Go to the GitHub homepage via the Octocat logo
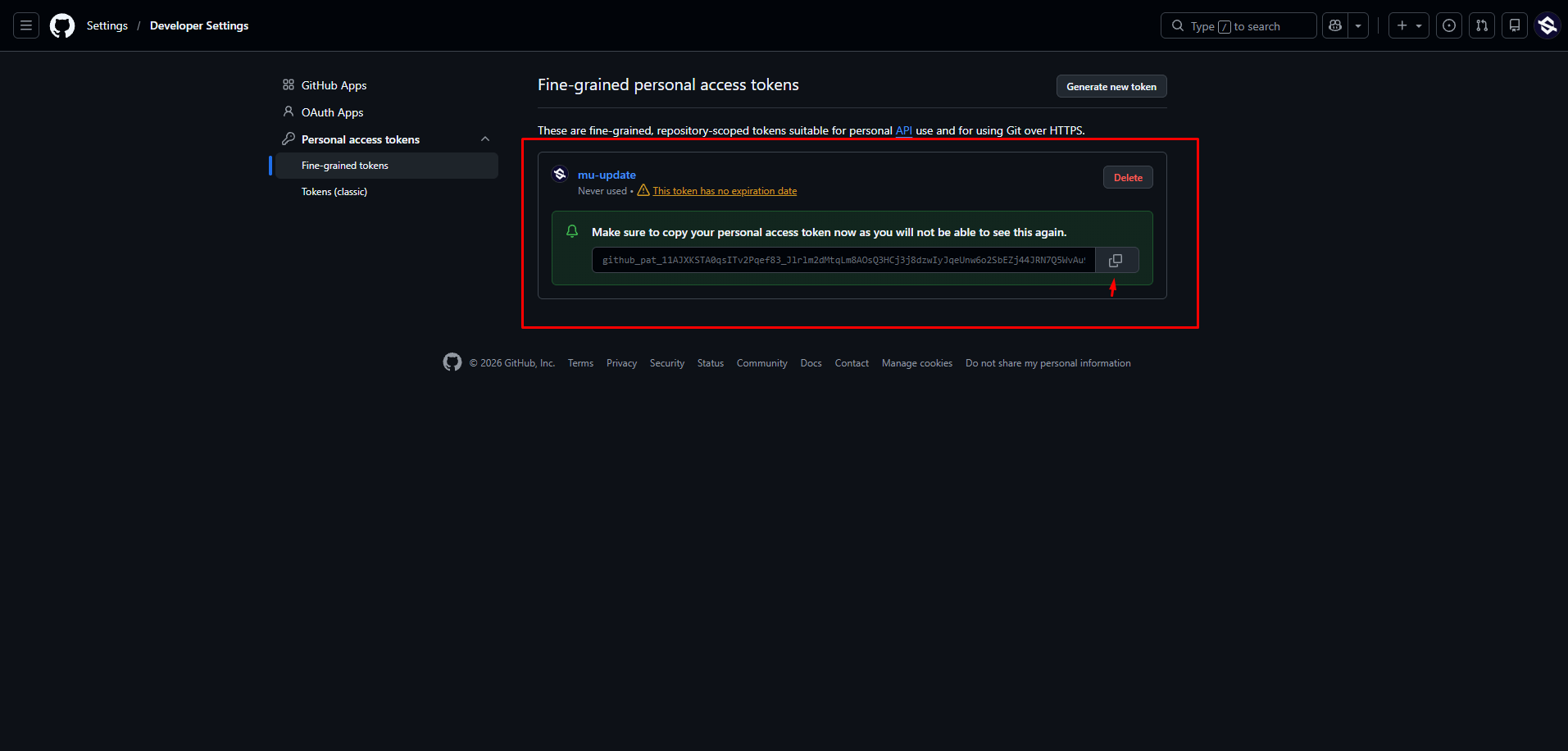The image size is (1568, 751). [62, 25]
